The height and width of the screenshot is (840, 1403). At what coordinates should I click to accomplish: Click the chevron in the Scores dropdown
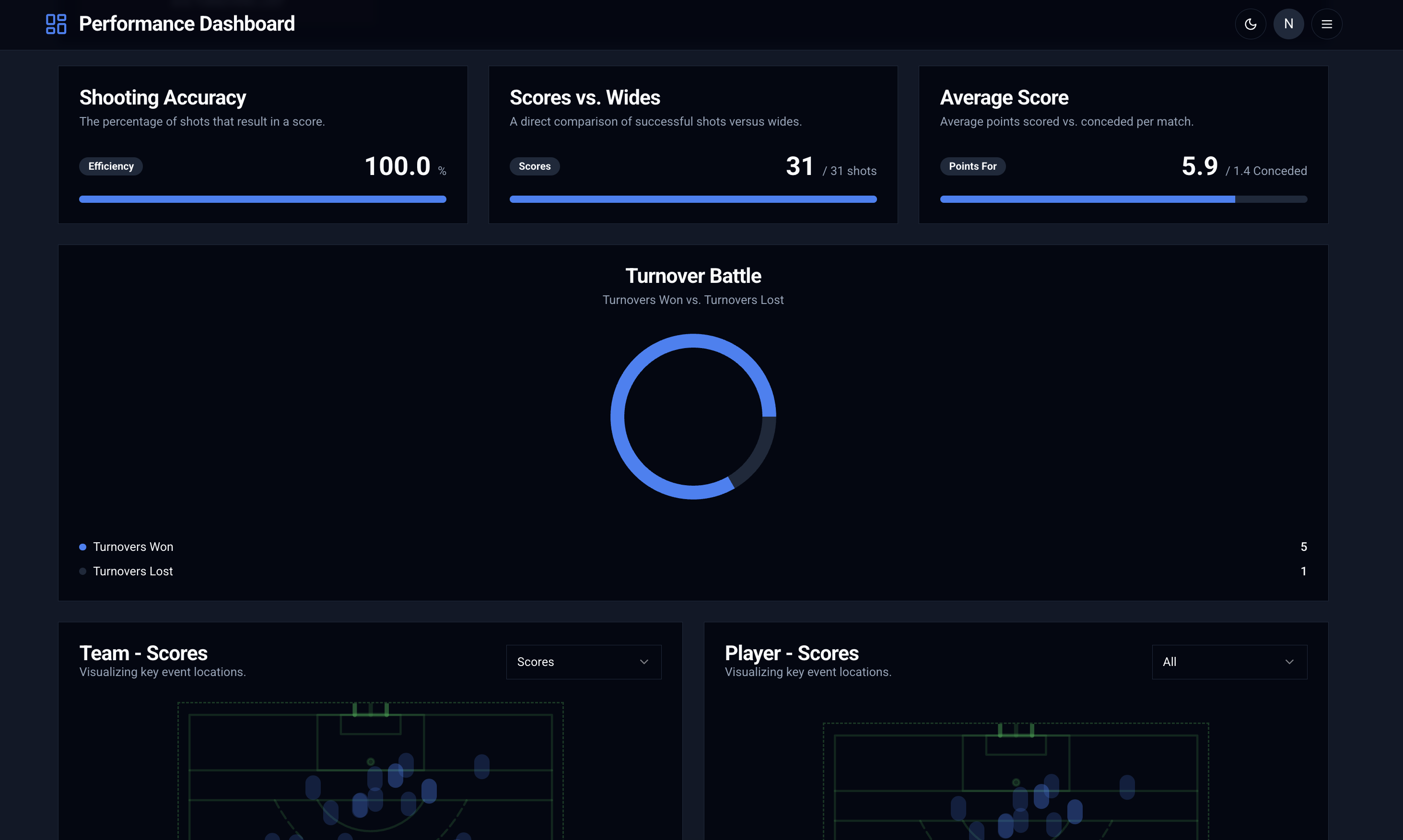[x=643, y=662]
